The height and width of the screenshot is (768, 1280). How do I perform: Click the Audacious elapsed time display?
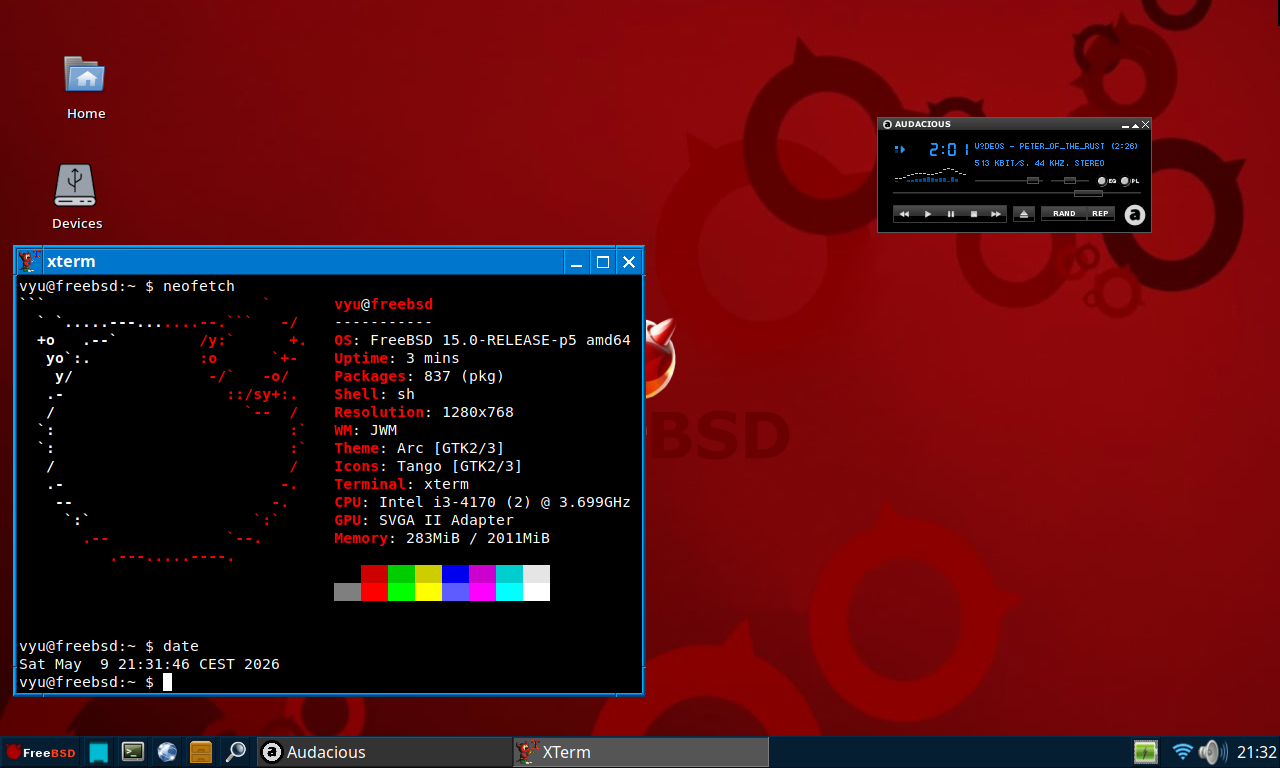(x=948, y=150)
